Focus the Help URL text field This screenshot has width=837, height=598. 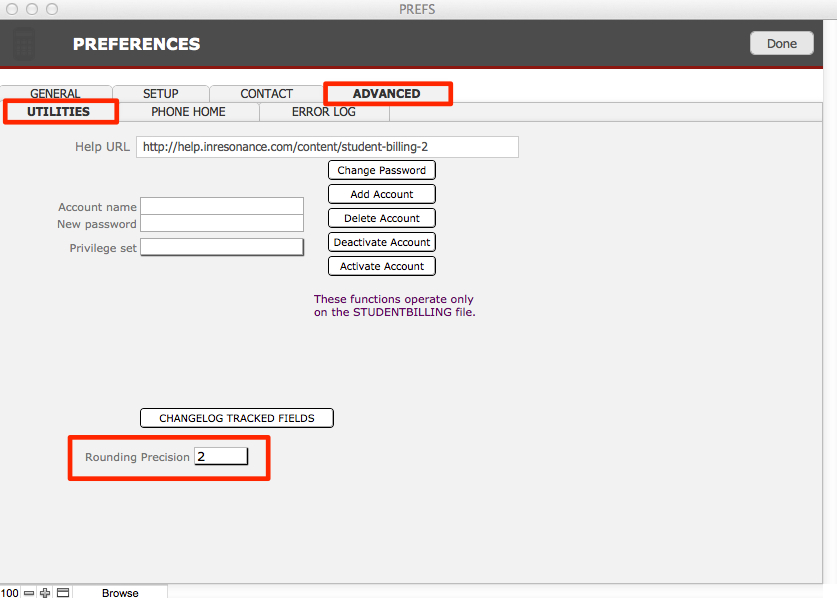(x=327, y=147)
